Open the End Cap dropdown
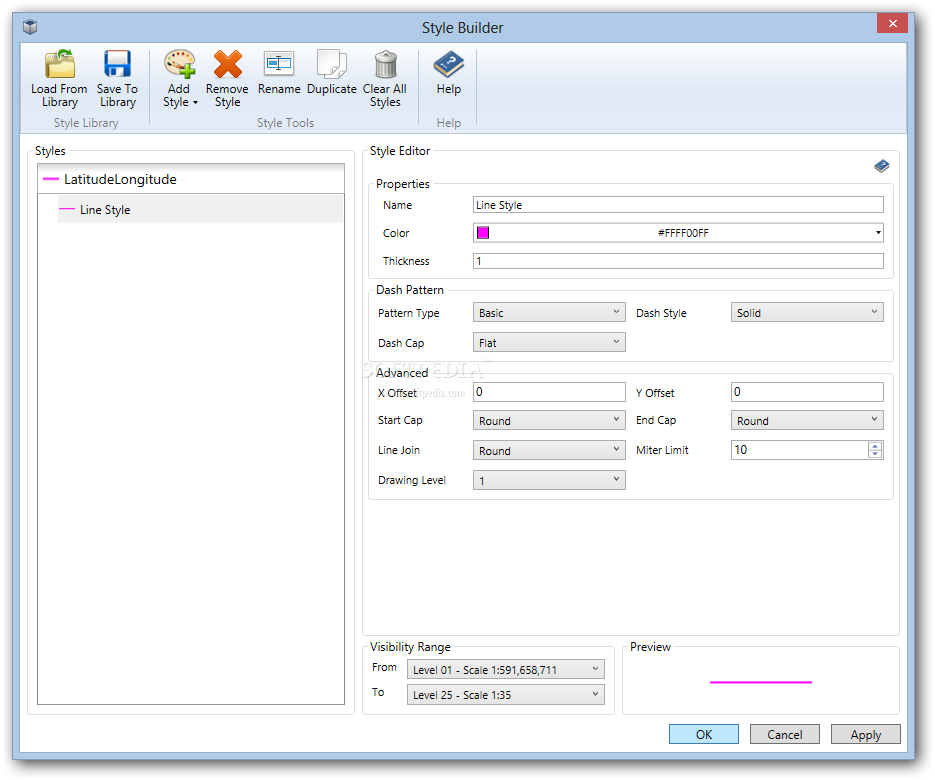The height and width of the screenshot is (780, 935). 807,420
